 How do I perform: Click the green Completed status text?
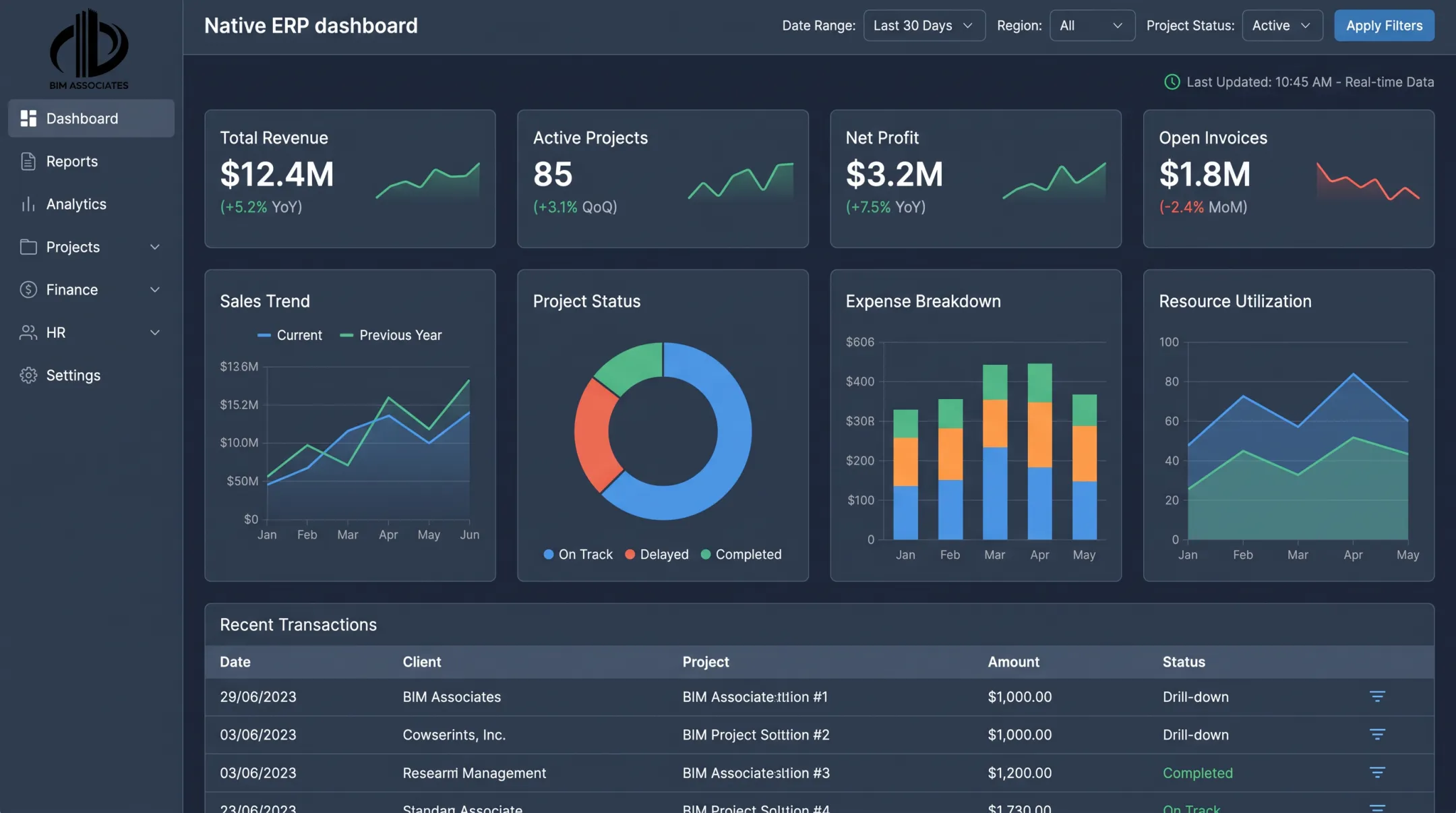click(x=1198, y=773)
